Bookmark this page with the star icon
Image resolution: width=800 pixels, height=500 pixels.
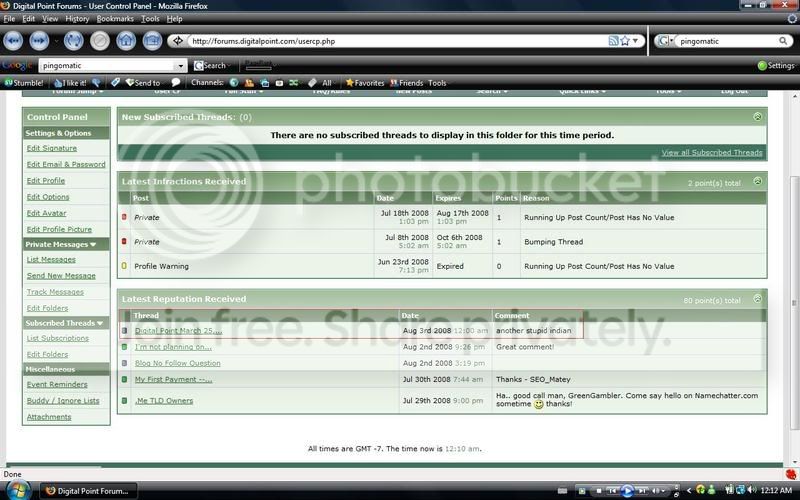point(625,41)
